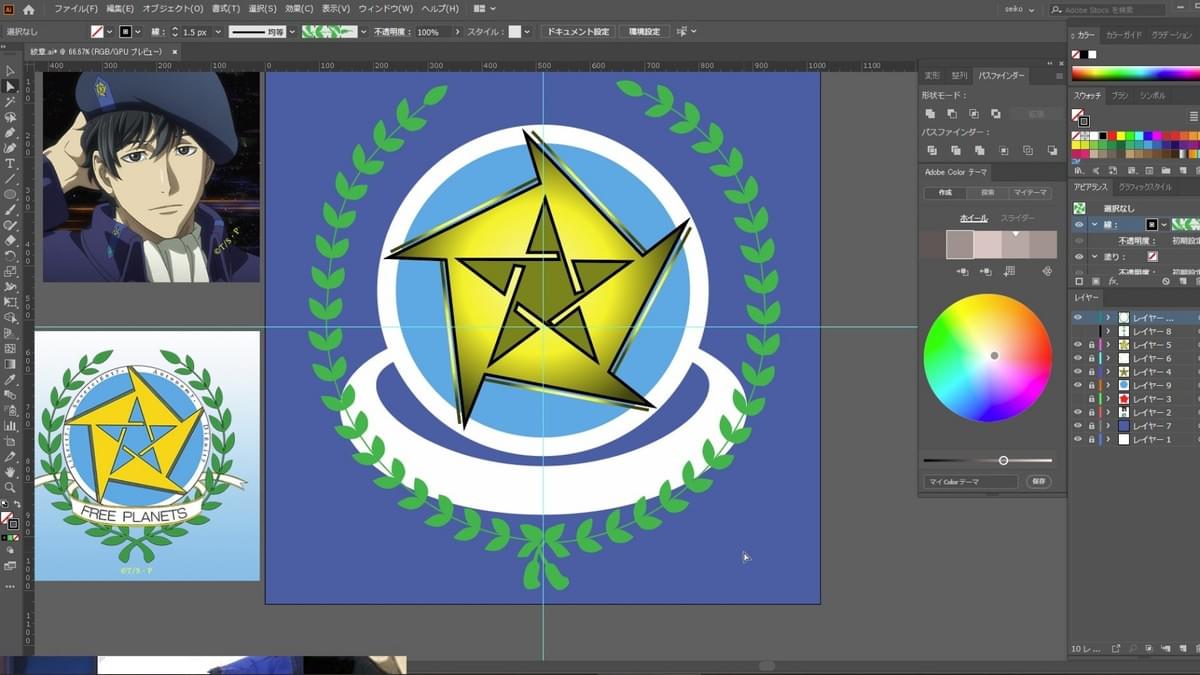Switch to the 整列 tab
The image size is (1200, 675).
click(959, 76)
